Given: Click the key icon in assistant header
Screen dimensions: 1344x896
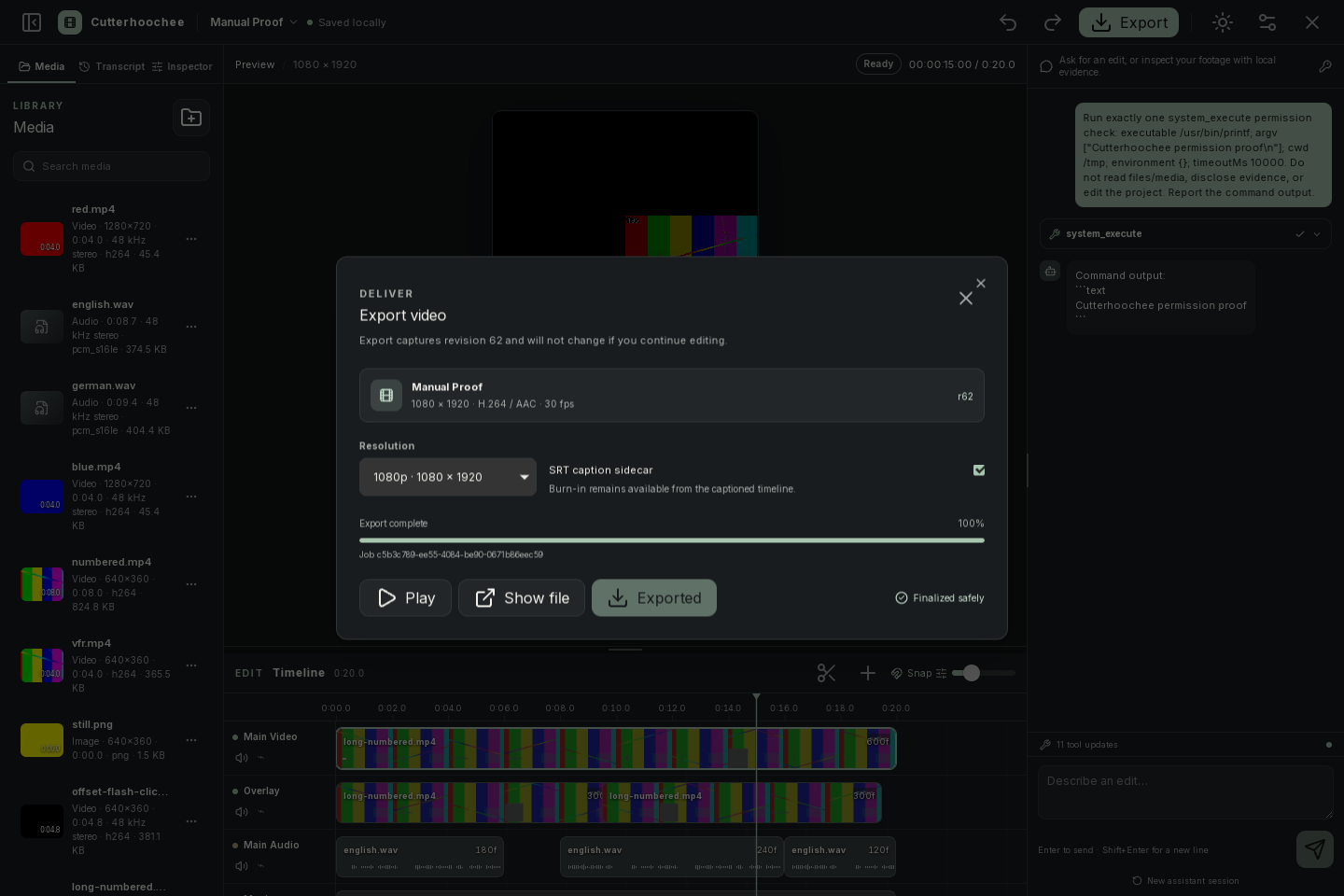Looking at the screenshot, I should coord(1325,66).
